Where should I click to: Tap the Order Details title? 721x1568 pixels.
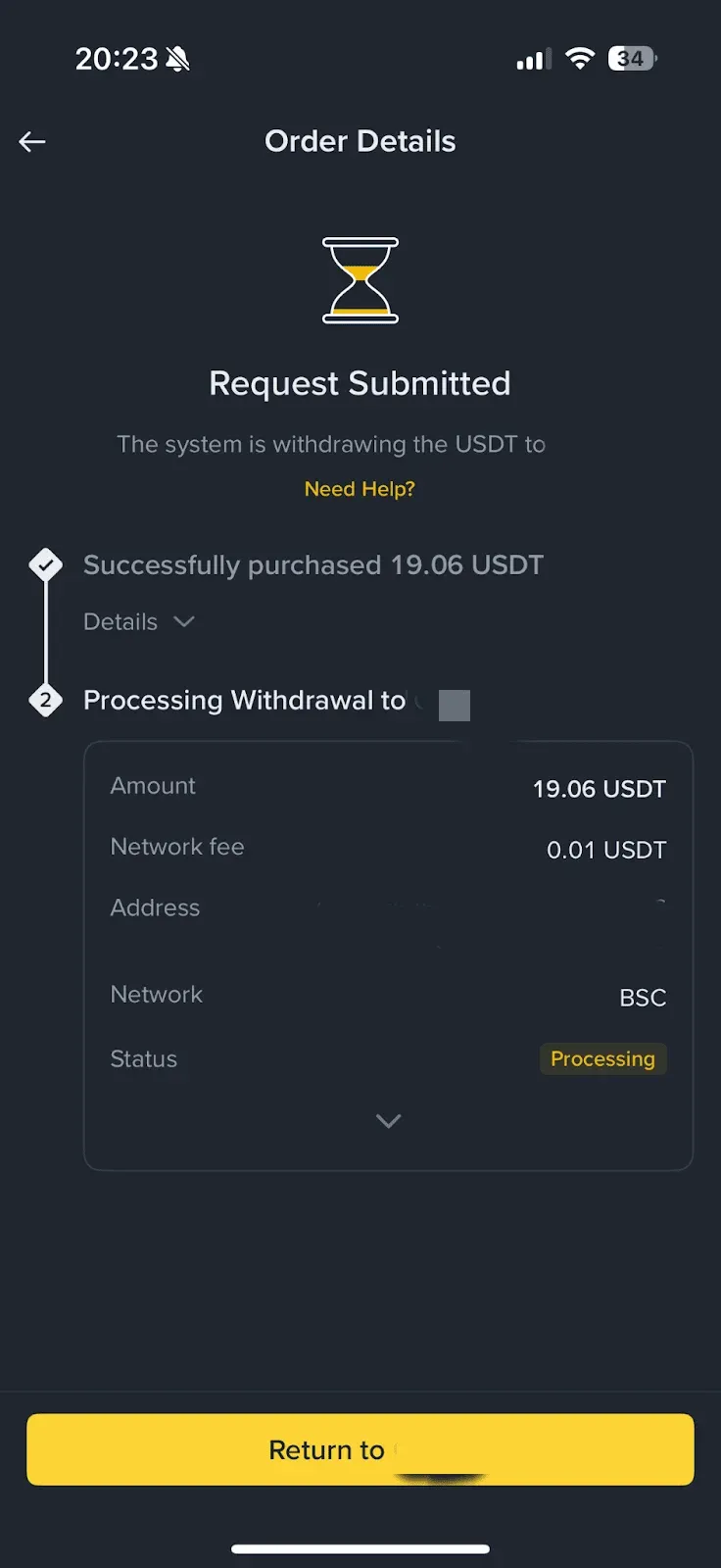tap(360, 141)
